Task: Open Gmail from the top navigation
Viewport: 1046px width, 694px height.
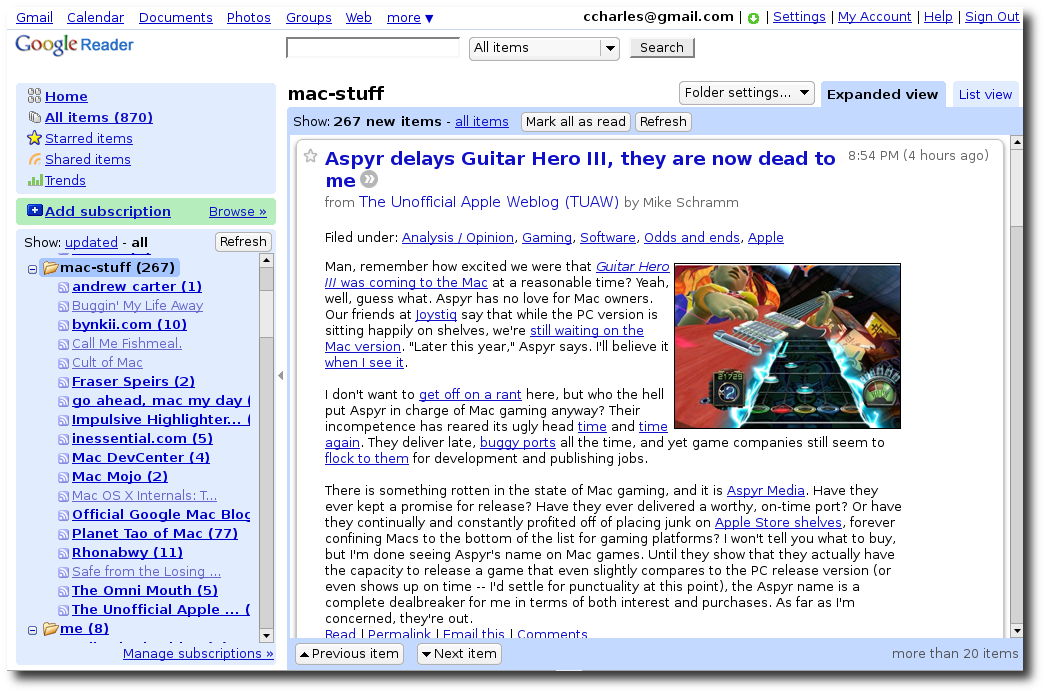Action: pyautogui.click(x=34, y=17)
